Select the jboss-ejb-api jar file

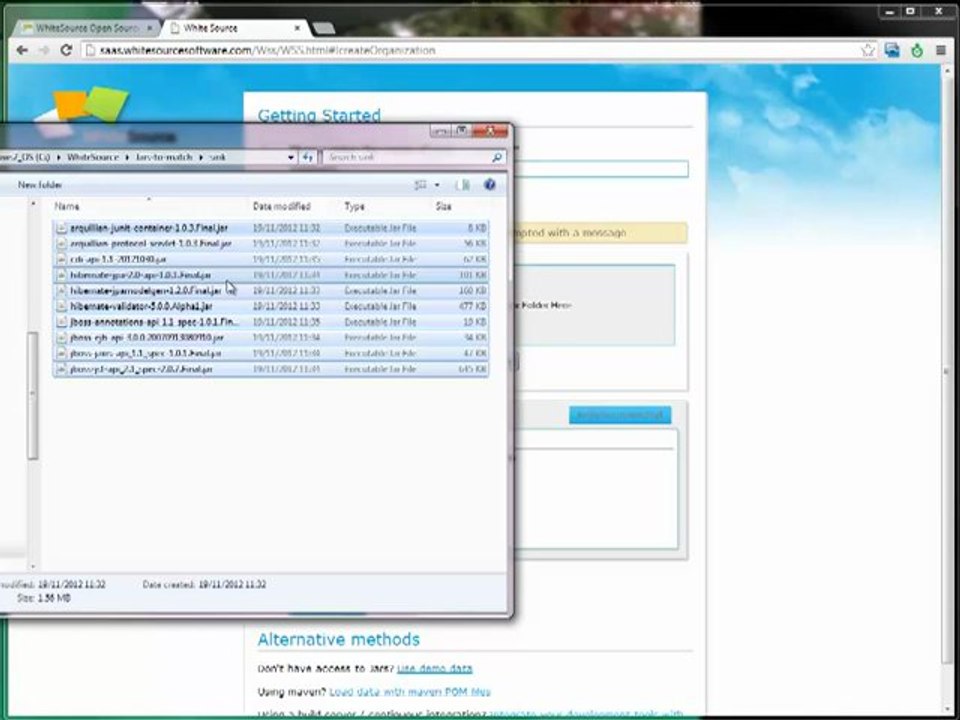coord(271,337)
